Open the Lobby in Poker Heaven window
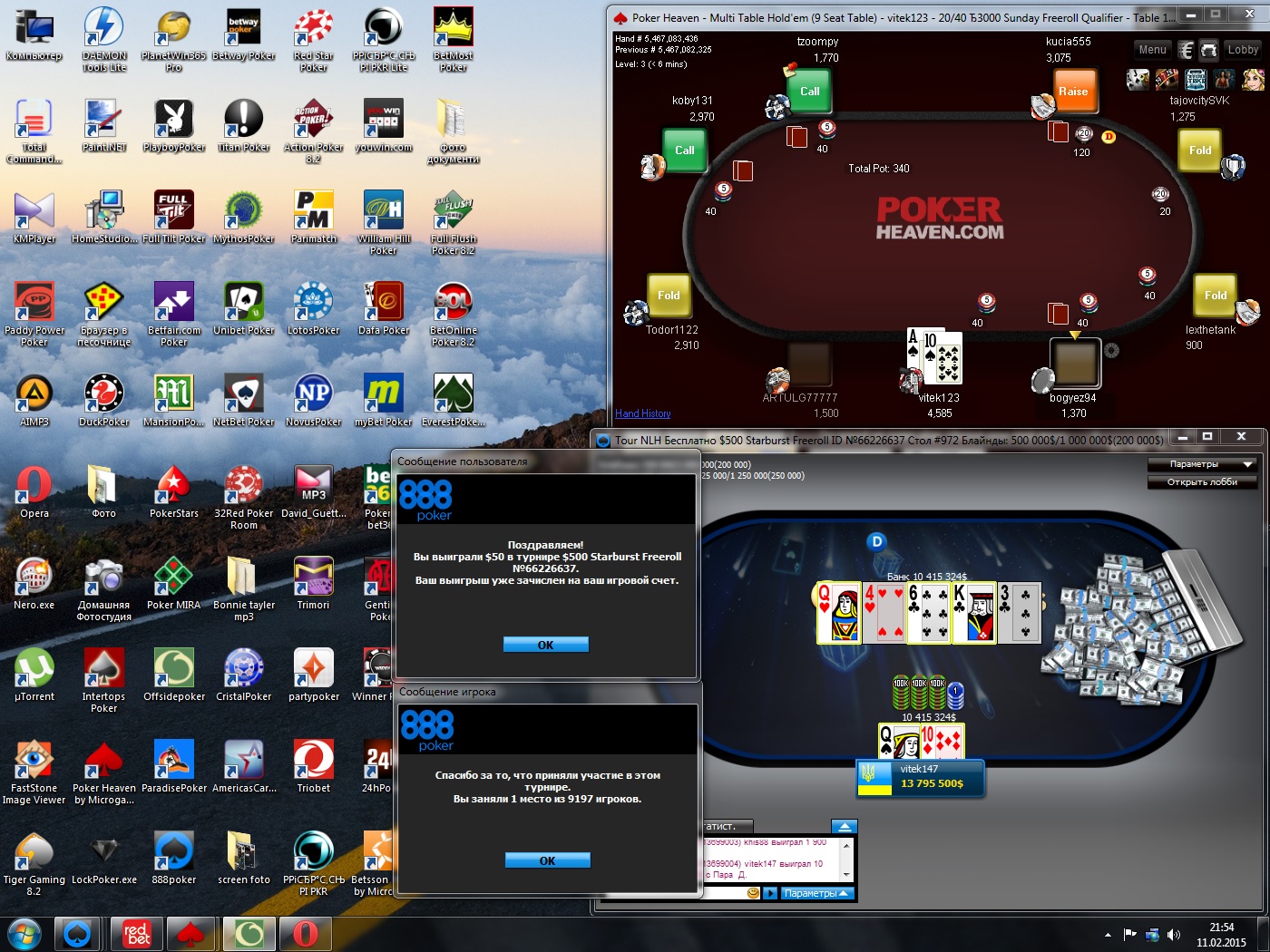Viewport: 1270px width, 952px height. 1243,50
